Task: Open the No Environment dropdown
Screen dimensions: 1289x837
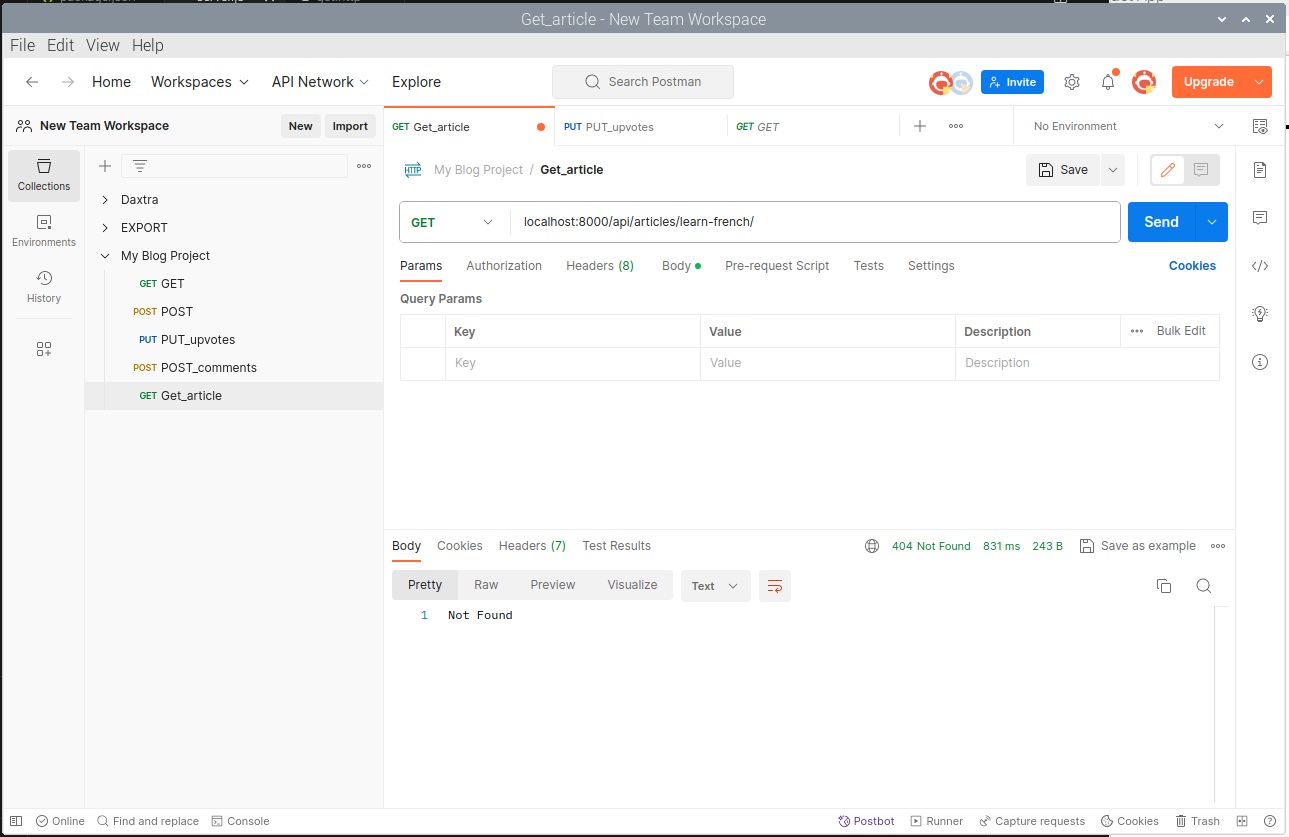Action: [1129, 126]
